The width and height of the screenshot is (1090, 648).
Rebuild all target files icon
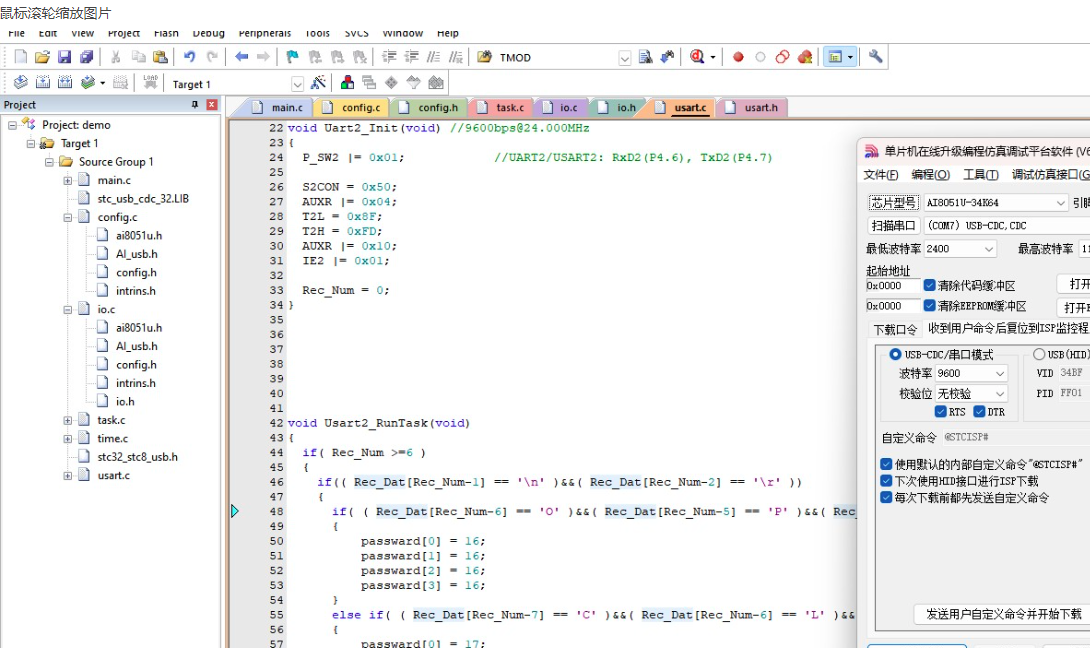[x=65, y=83]
